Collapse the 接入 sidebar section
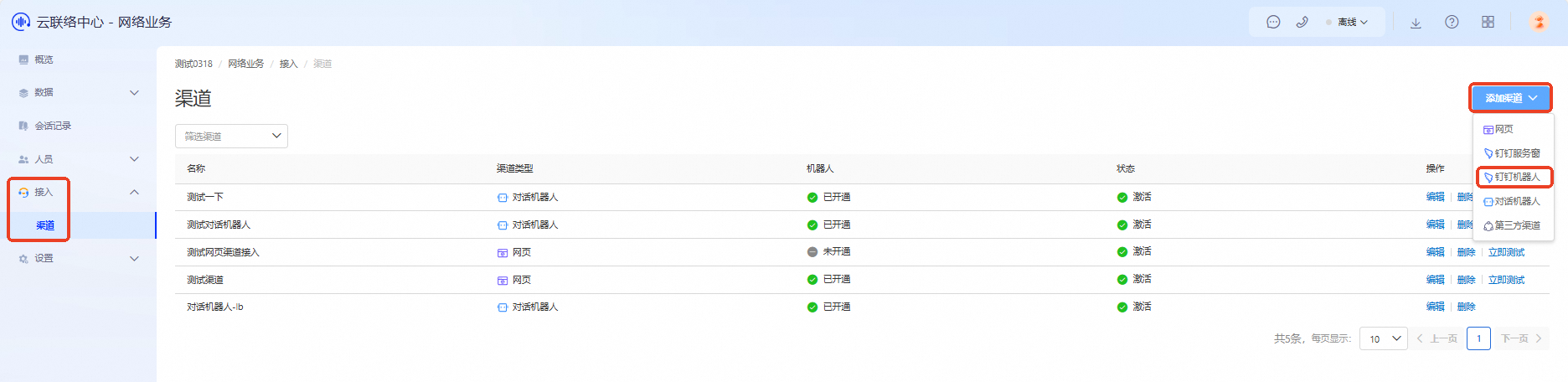This screenshot has width=1568, height=382. tap(78, 192)
